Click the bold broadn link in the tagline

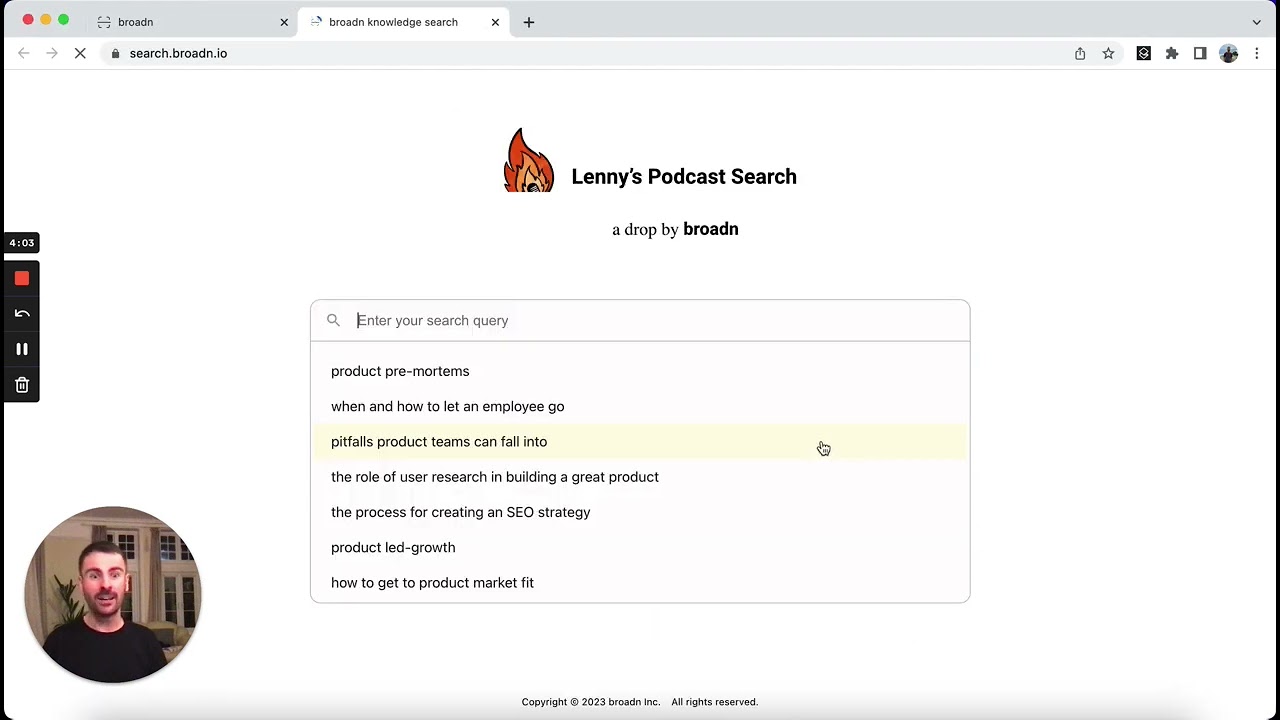click(x=711, y=229)
